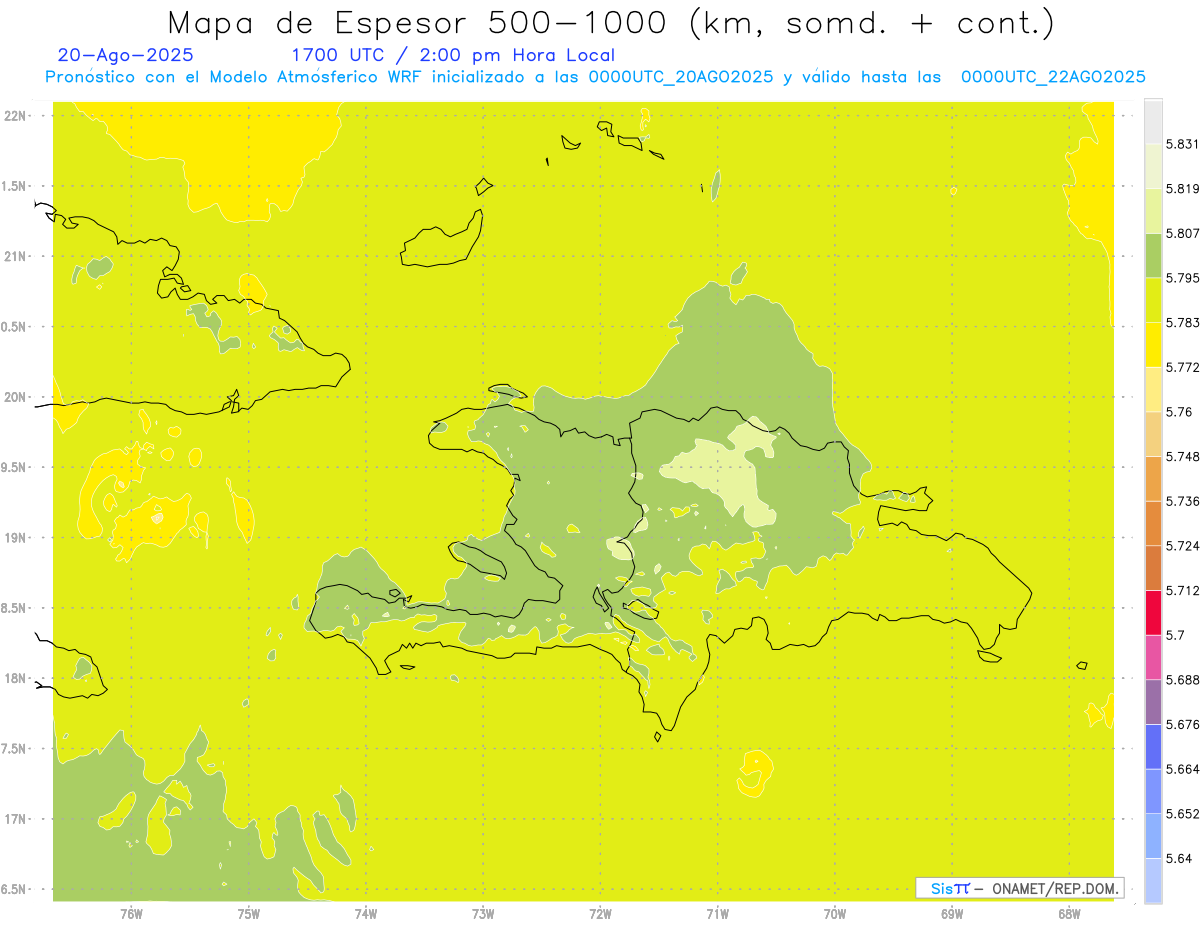Select the legend value 5.712
The height and width of the screenshot is (927, 1200).
(1182, 590)
